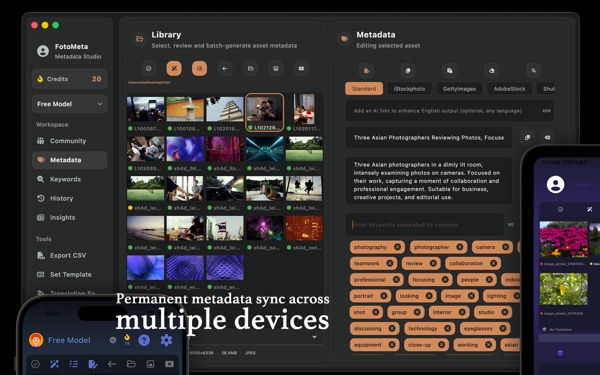Viewport: 600px width, 375px height.
Task: Click the profile avatar on right phone
Action: point(555,185)
